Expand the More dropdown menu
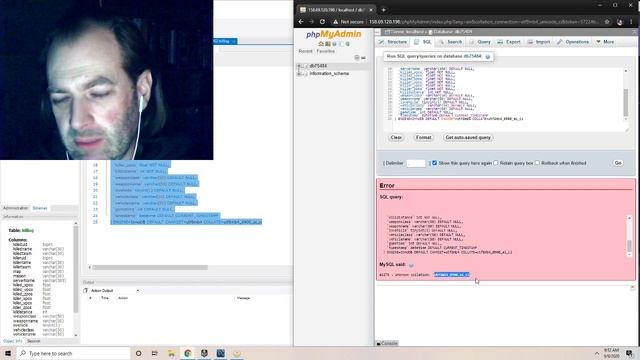This screenshot has height=360, width=640. (x=605, y=42)
